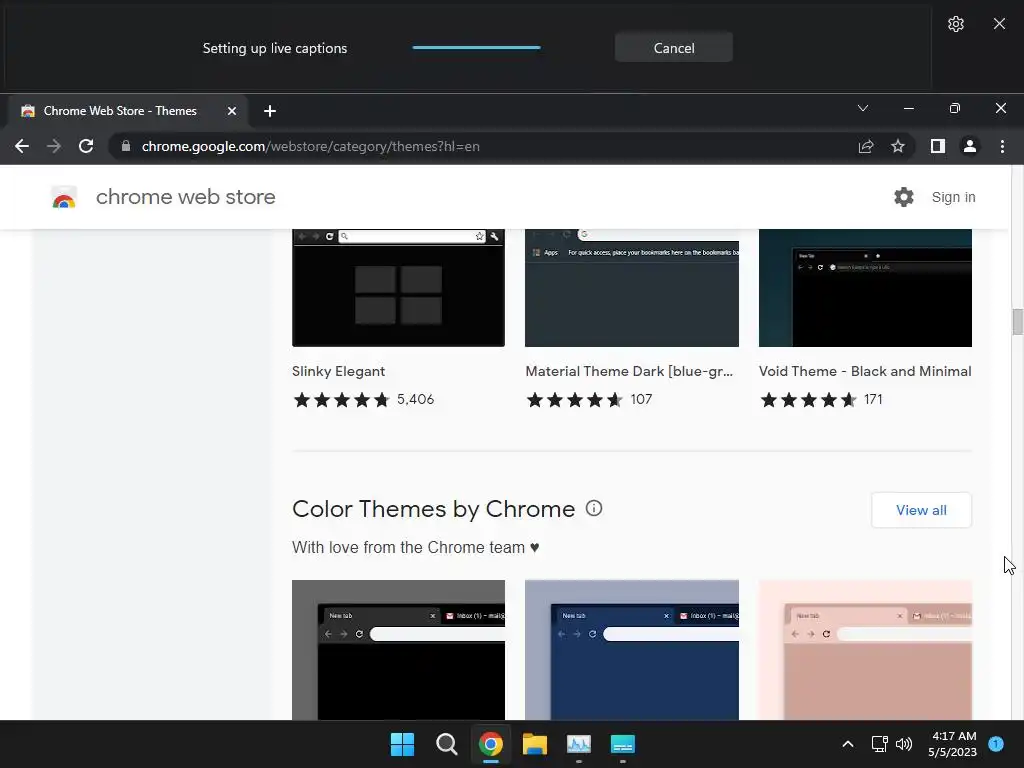The image size is (1024, 768).
Task: View all Color Themes by Chrome
Action: pyautogui.click(x=921, y=510)
